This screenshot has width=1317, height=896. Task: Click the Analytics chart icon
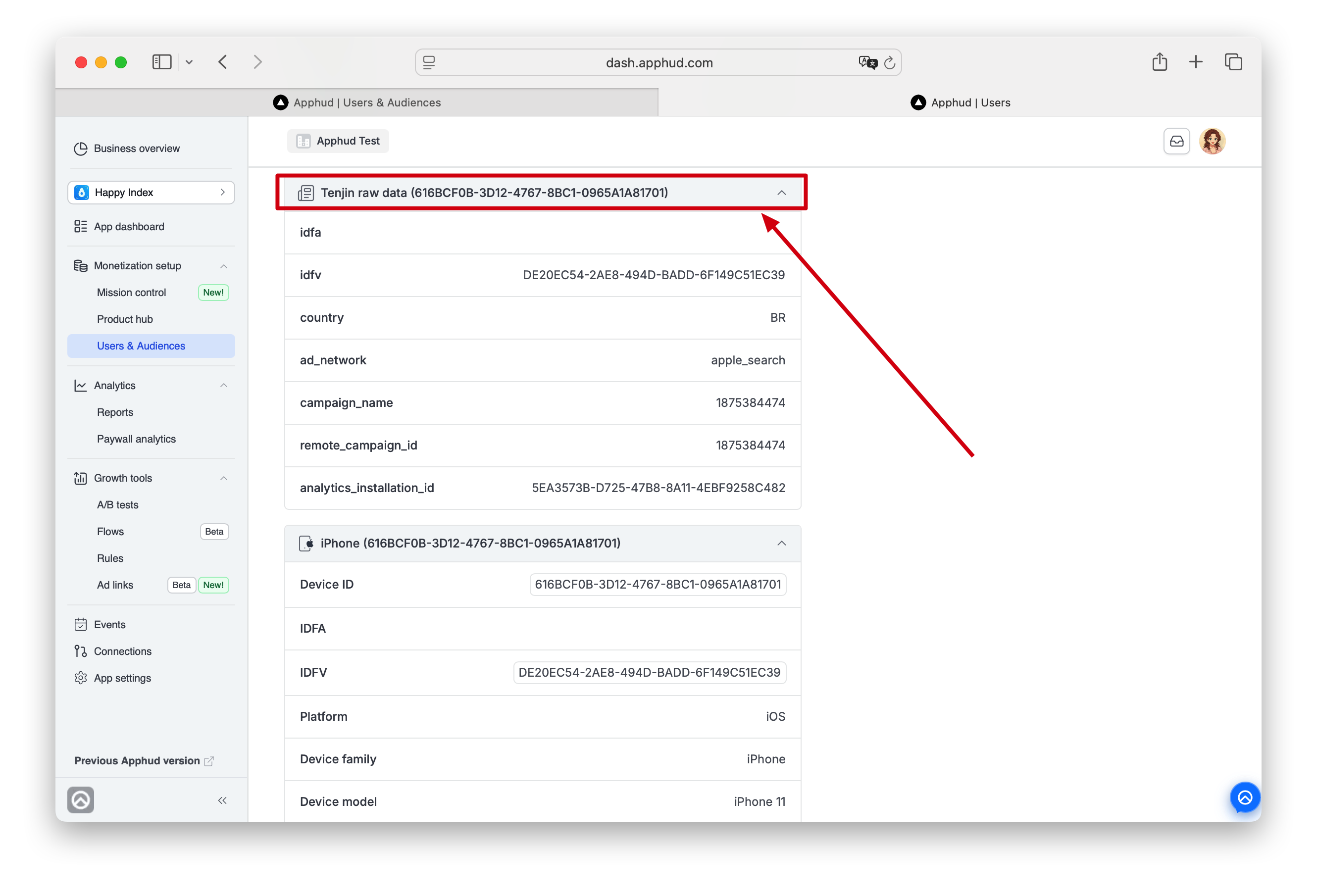pyautogui.click(x=81, y=385)
